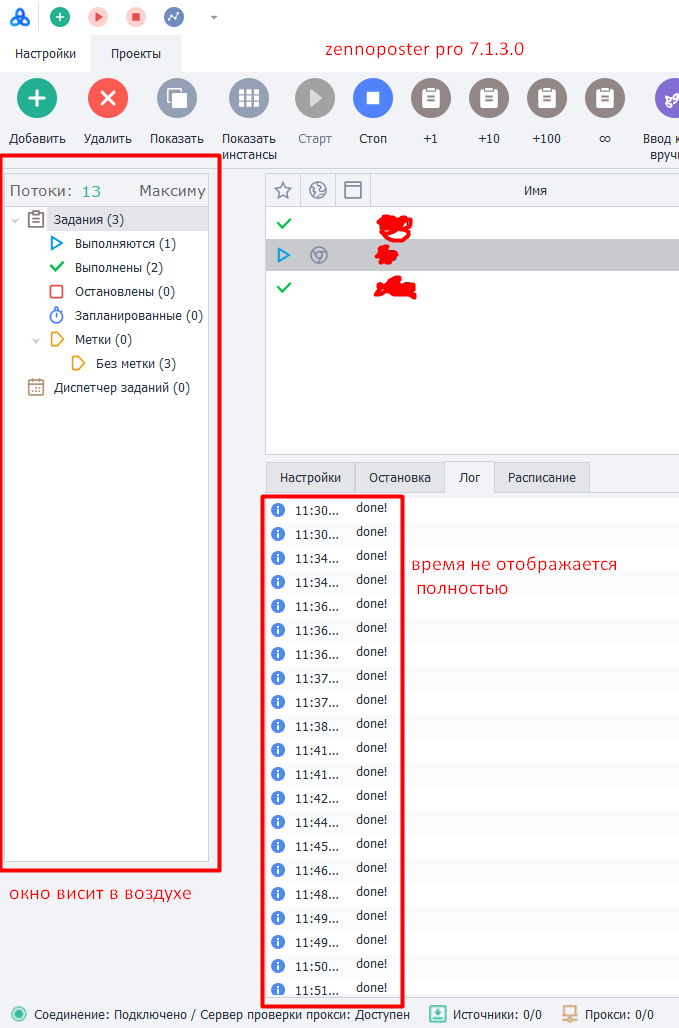Click the Максимум label in threads panel

[172, 191]
